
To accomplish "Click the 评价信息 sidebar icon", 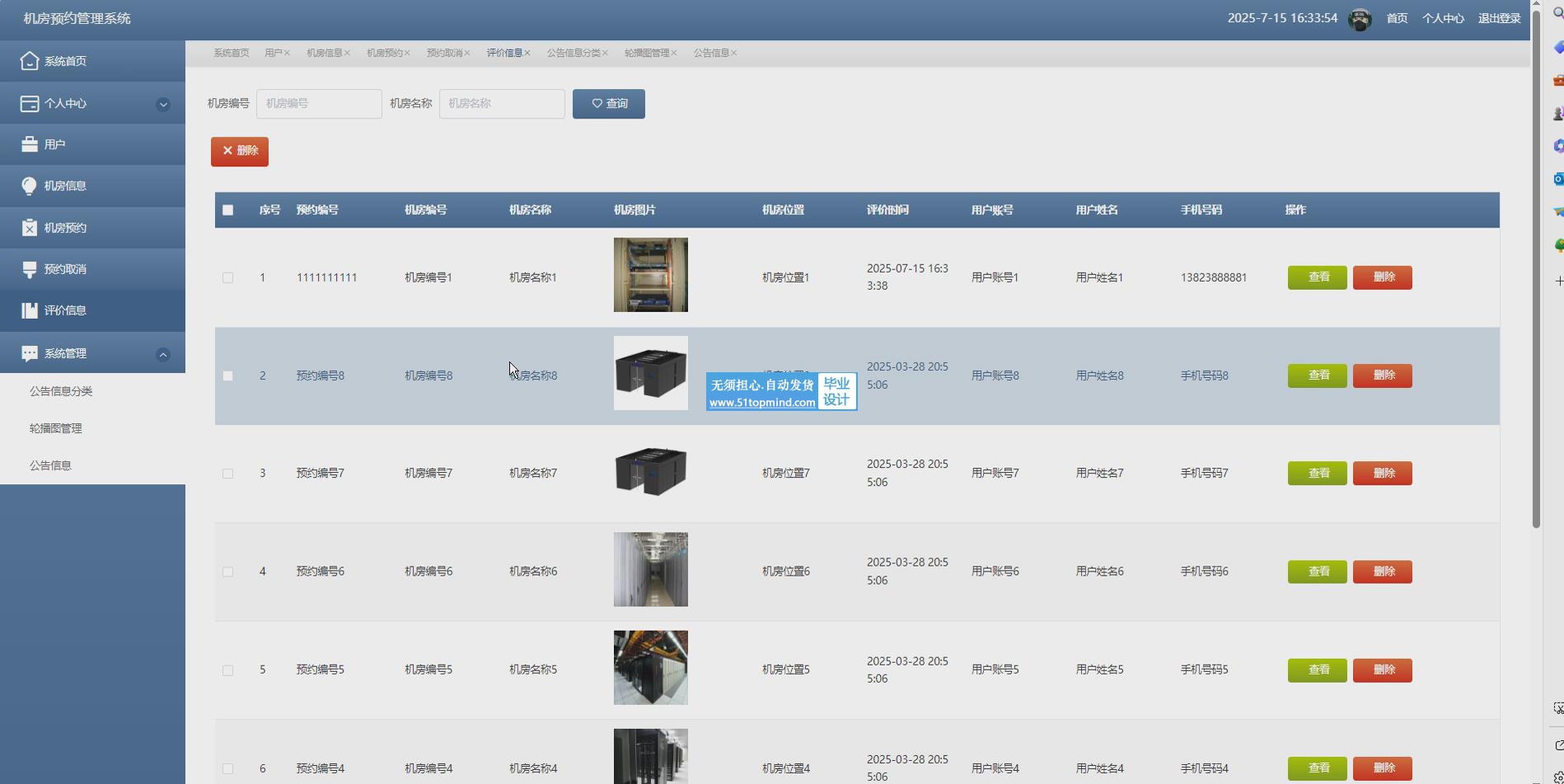I will [30, 310].
